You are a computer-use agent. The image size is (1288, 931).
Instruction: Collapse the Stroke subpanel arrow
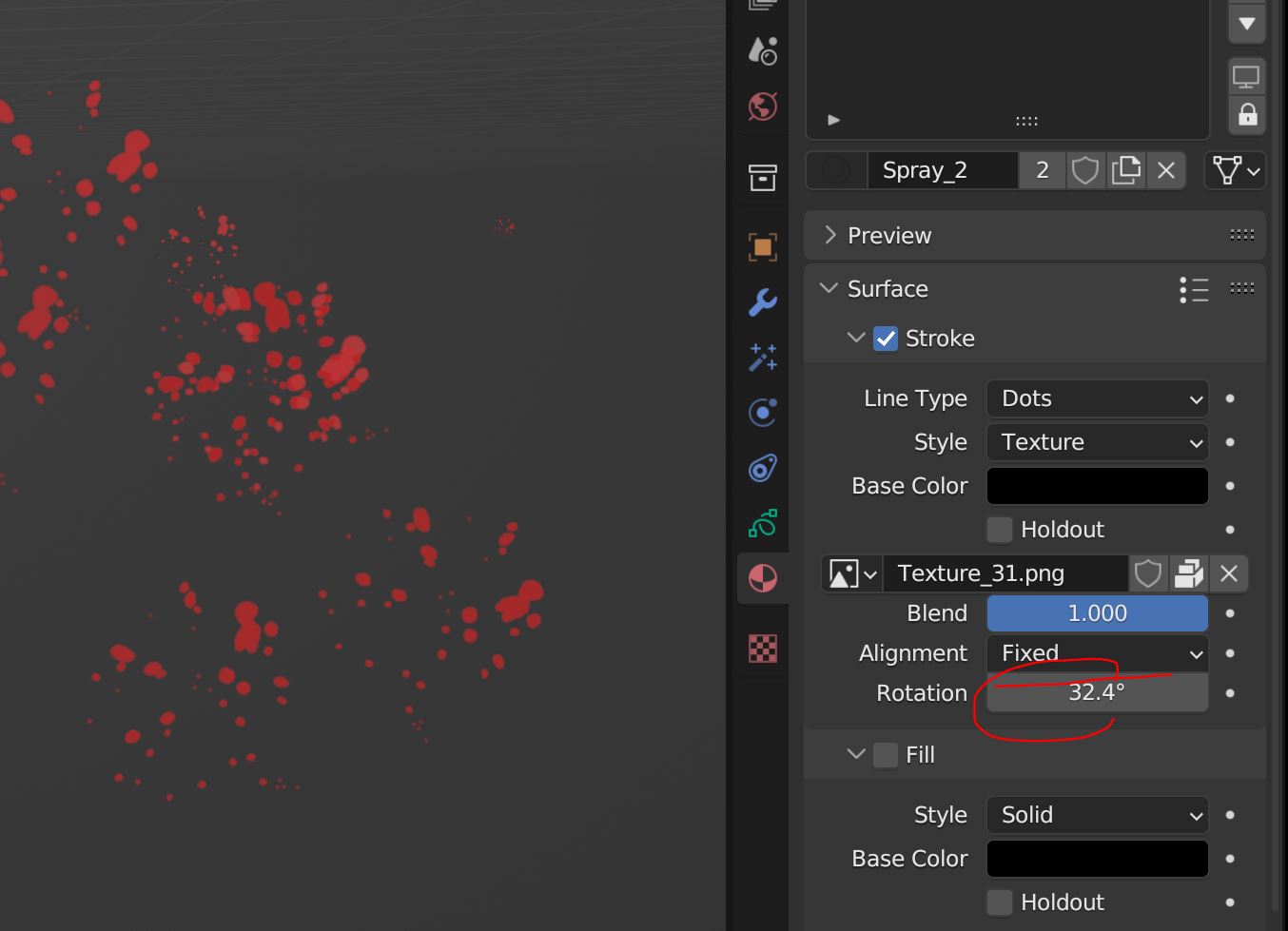coord(855,338)
